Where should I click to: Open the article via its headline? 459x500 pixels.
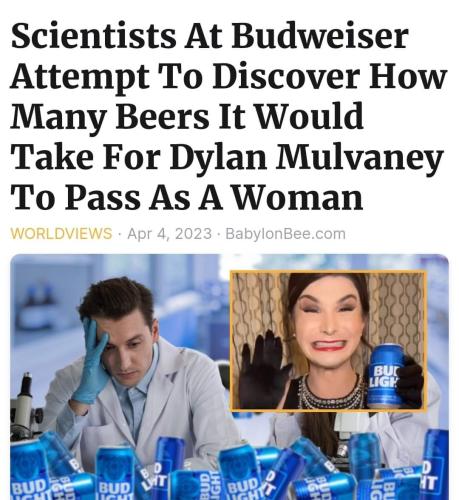228,117
